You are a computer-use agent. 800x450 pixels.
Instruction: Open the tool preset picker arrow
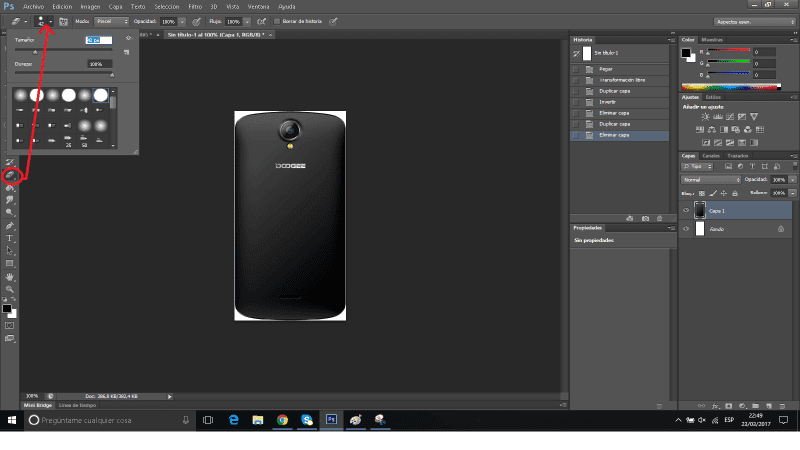pos(26,21)
